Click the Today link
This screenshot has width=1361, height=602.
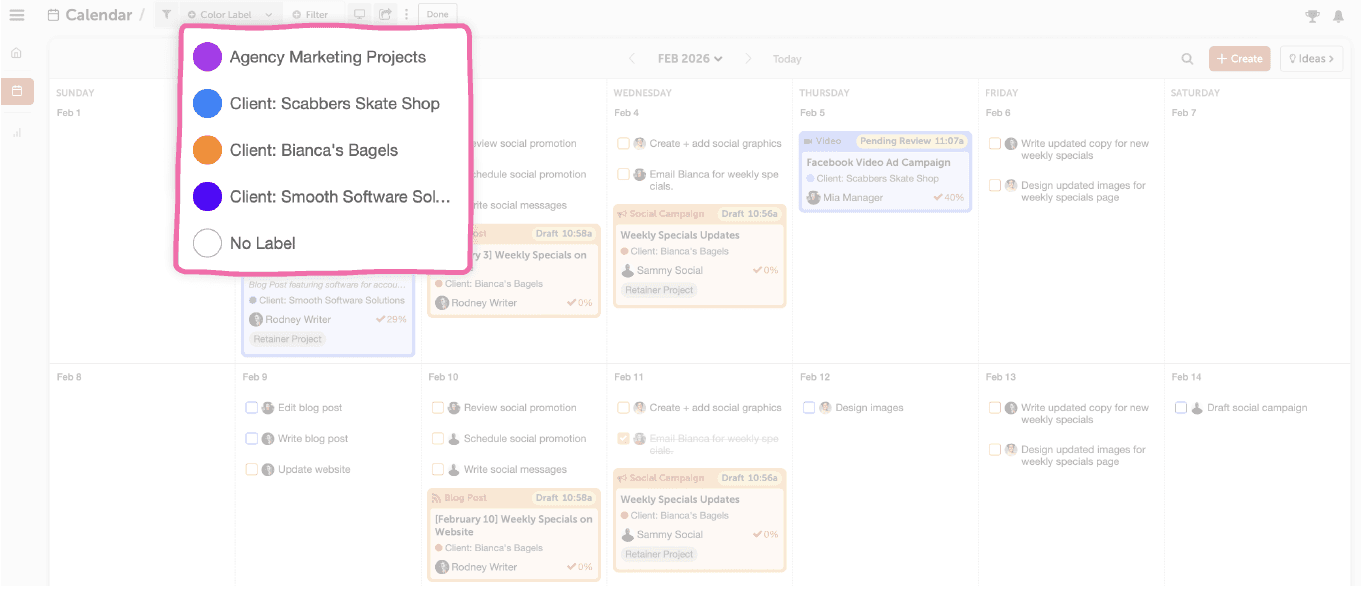click(x=786, y=58)
